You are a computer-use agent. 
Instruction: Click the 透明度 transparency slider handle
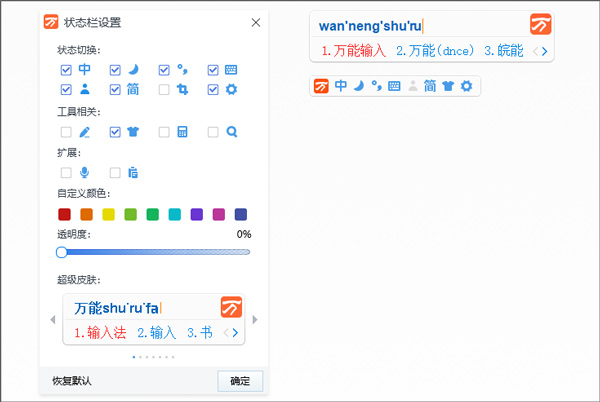tap(62, 252)
